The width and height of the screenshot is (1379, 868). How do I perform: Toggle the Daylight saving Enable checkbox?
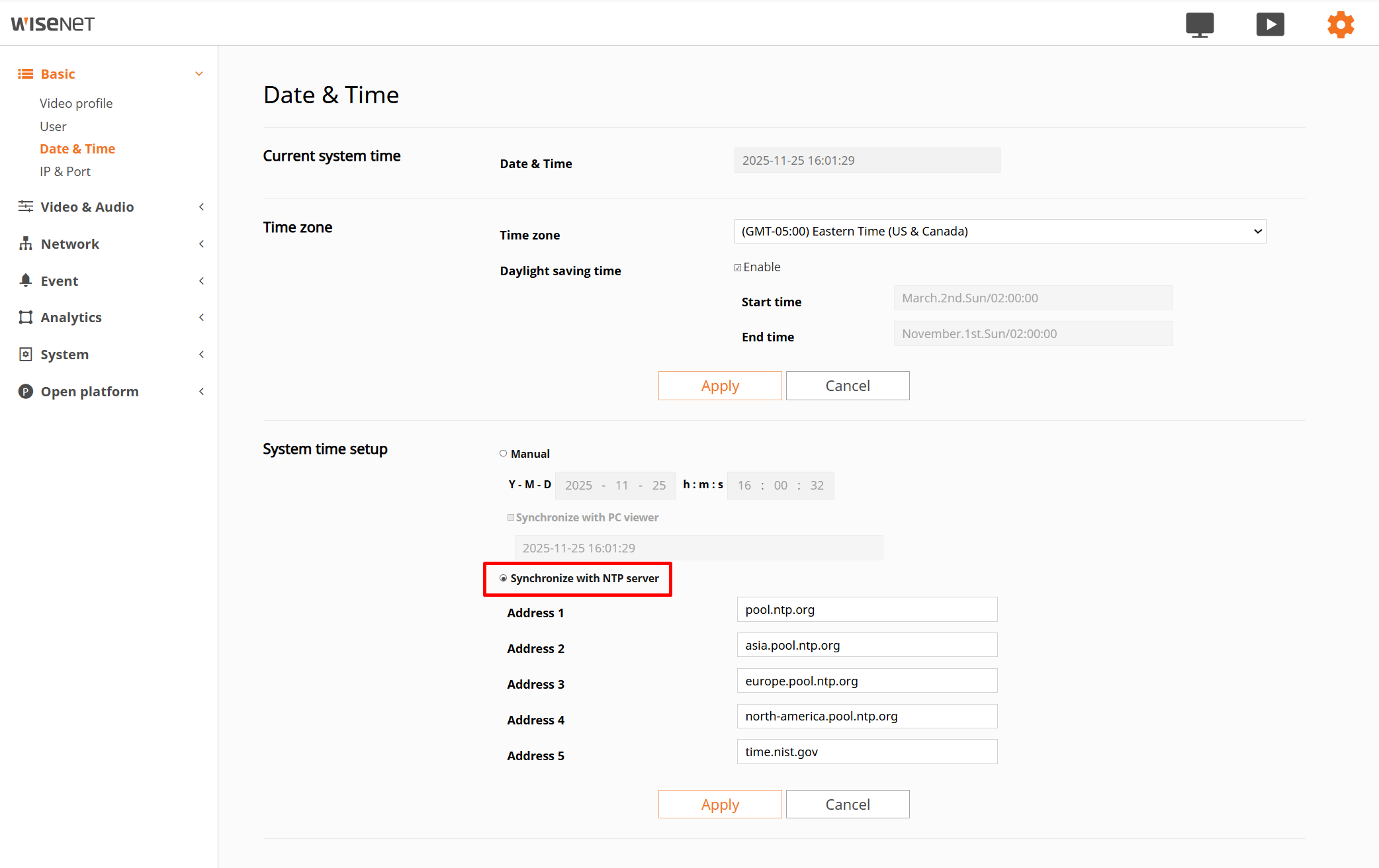pyautogui.click(x=738, y=267)
